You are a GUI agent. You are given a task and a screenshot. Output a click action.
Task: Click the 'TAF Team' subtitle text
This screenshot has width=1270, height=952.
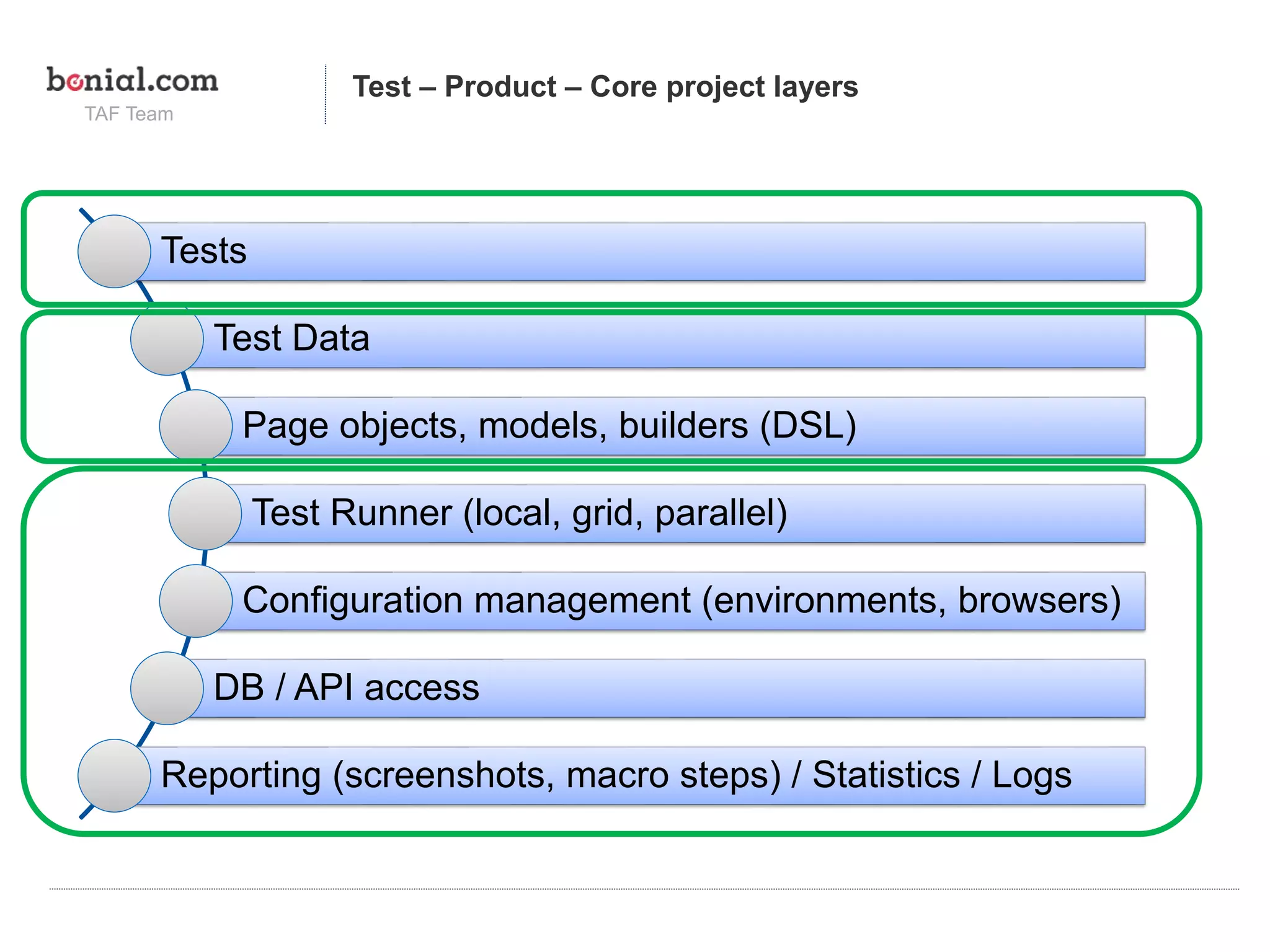click(x=129, y=114)
